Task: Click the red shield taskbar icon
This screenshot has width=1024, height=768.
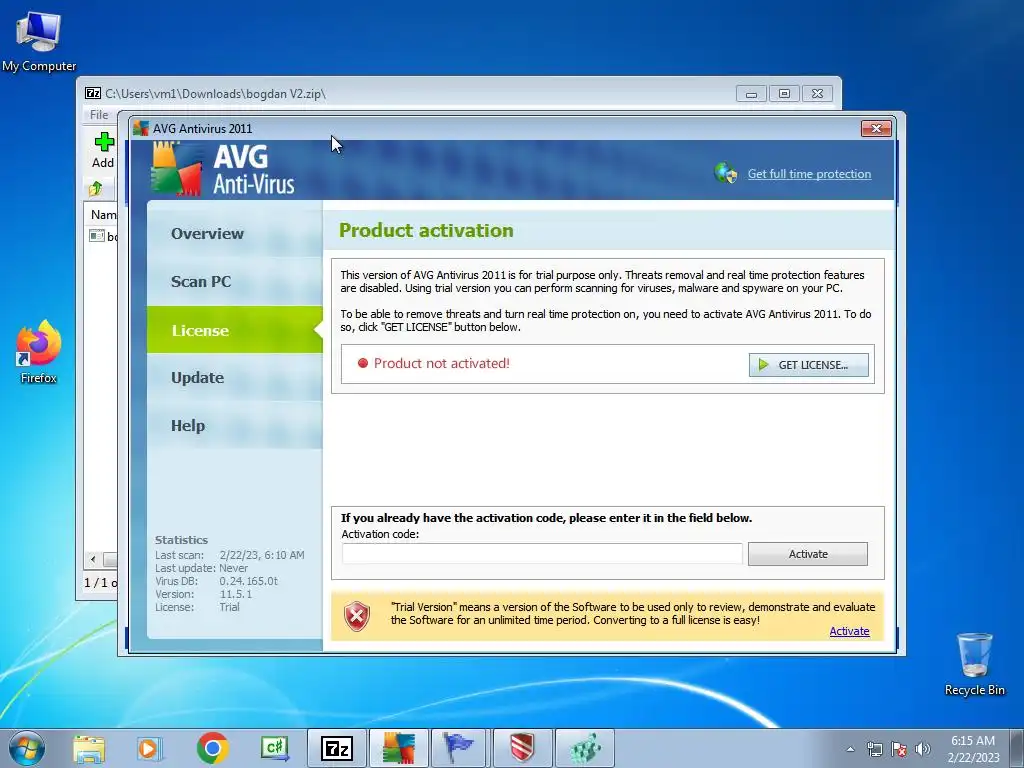Action: [522, 748]
